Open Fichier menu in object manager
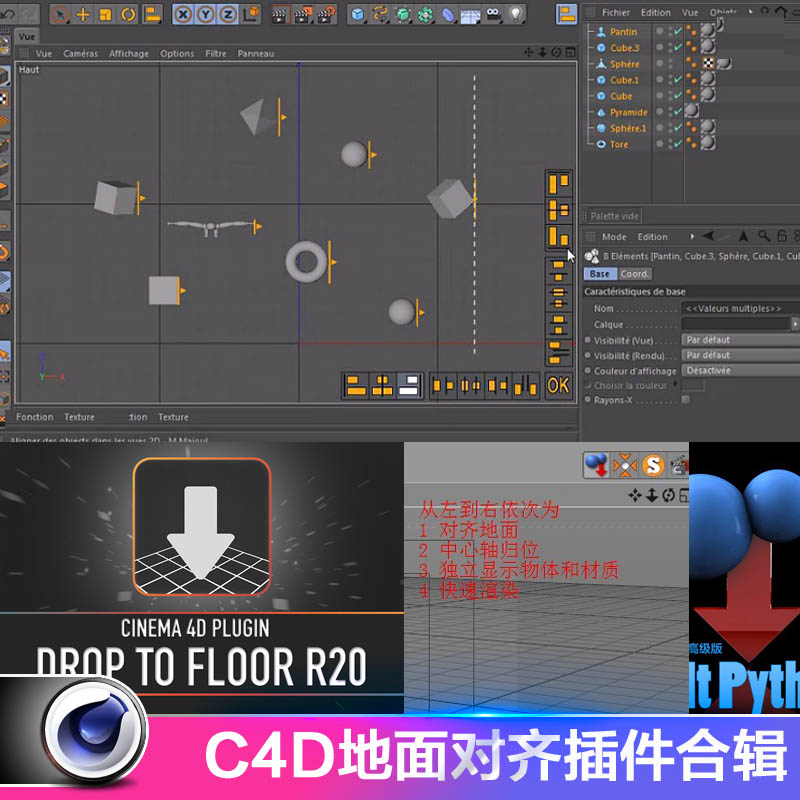The height and width of the screenshot is (800, 800). coord(615,12)
